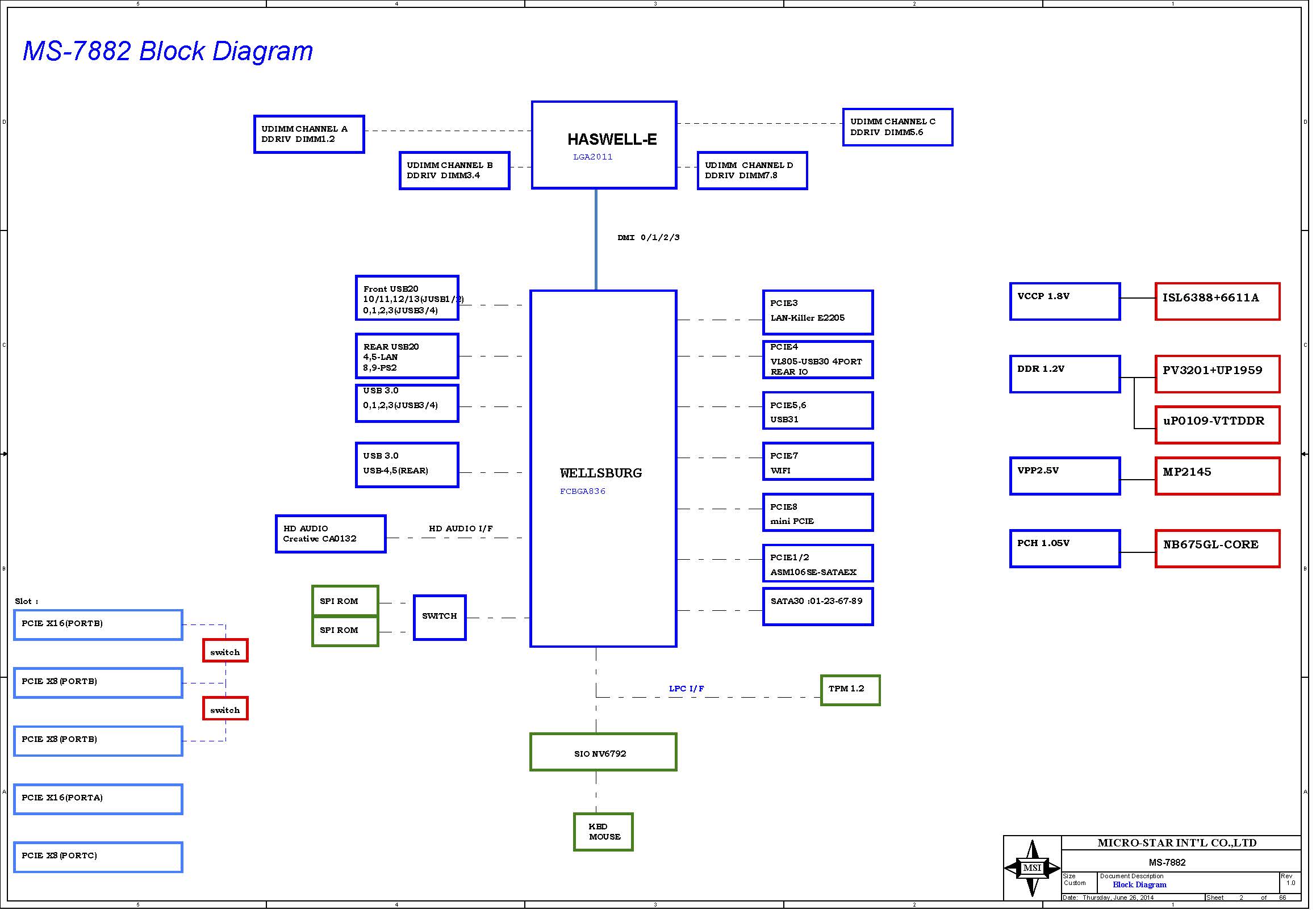This screenshot has height=910, width=1316.
Task: Select the MP2145 regulator block
Action: [1217, 476]
